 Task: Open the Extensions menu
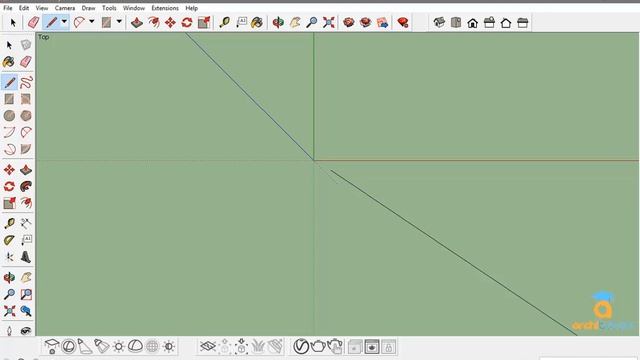165,8
